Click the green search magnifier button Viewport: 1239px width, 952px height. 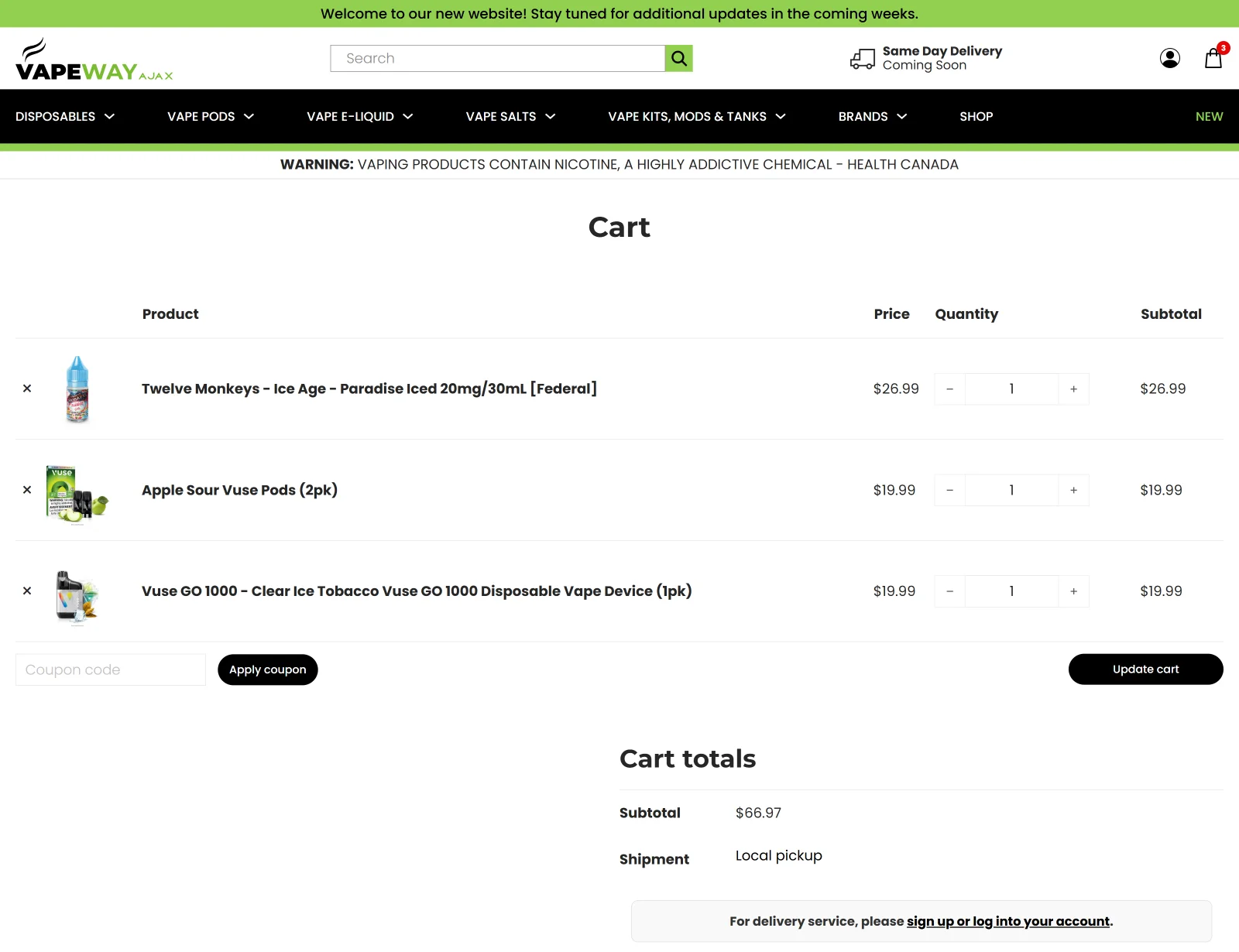tap(678, 58)
